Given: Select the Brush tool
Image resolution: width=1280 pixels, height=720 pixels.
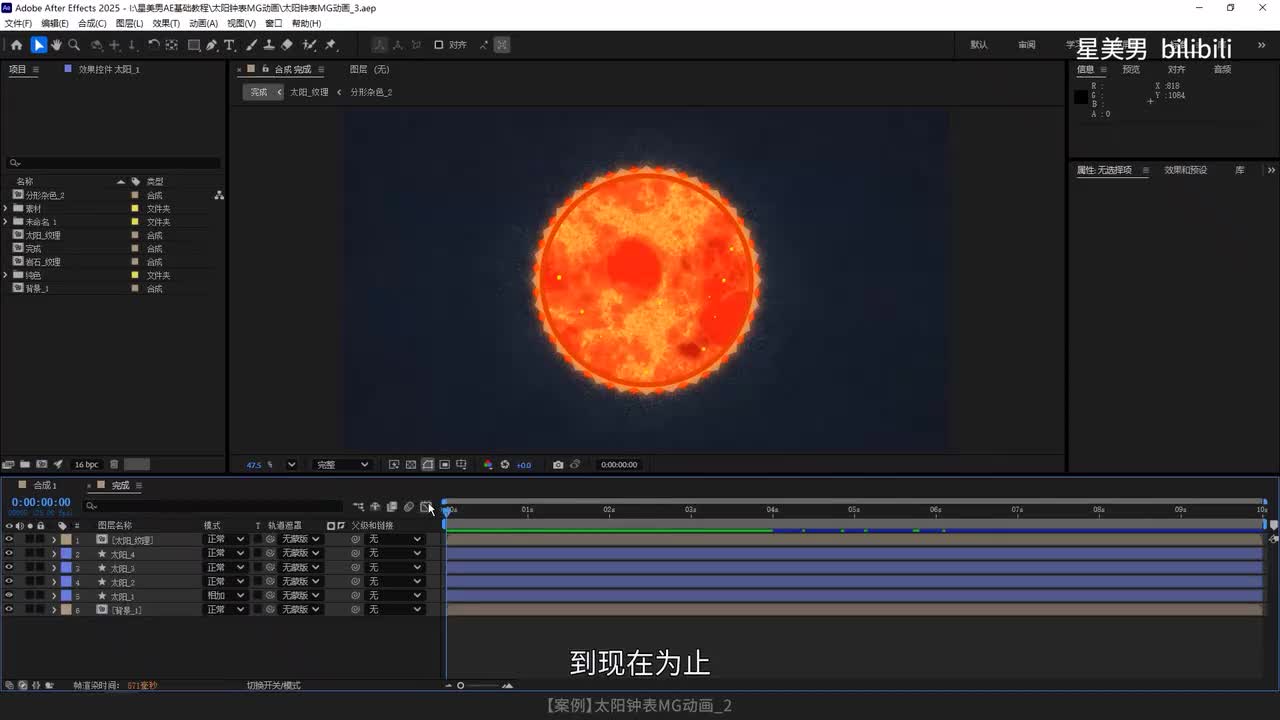Looking at the screenshot, I should 251,45.
